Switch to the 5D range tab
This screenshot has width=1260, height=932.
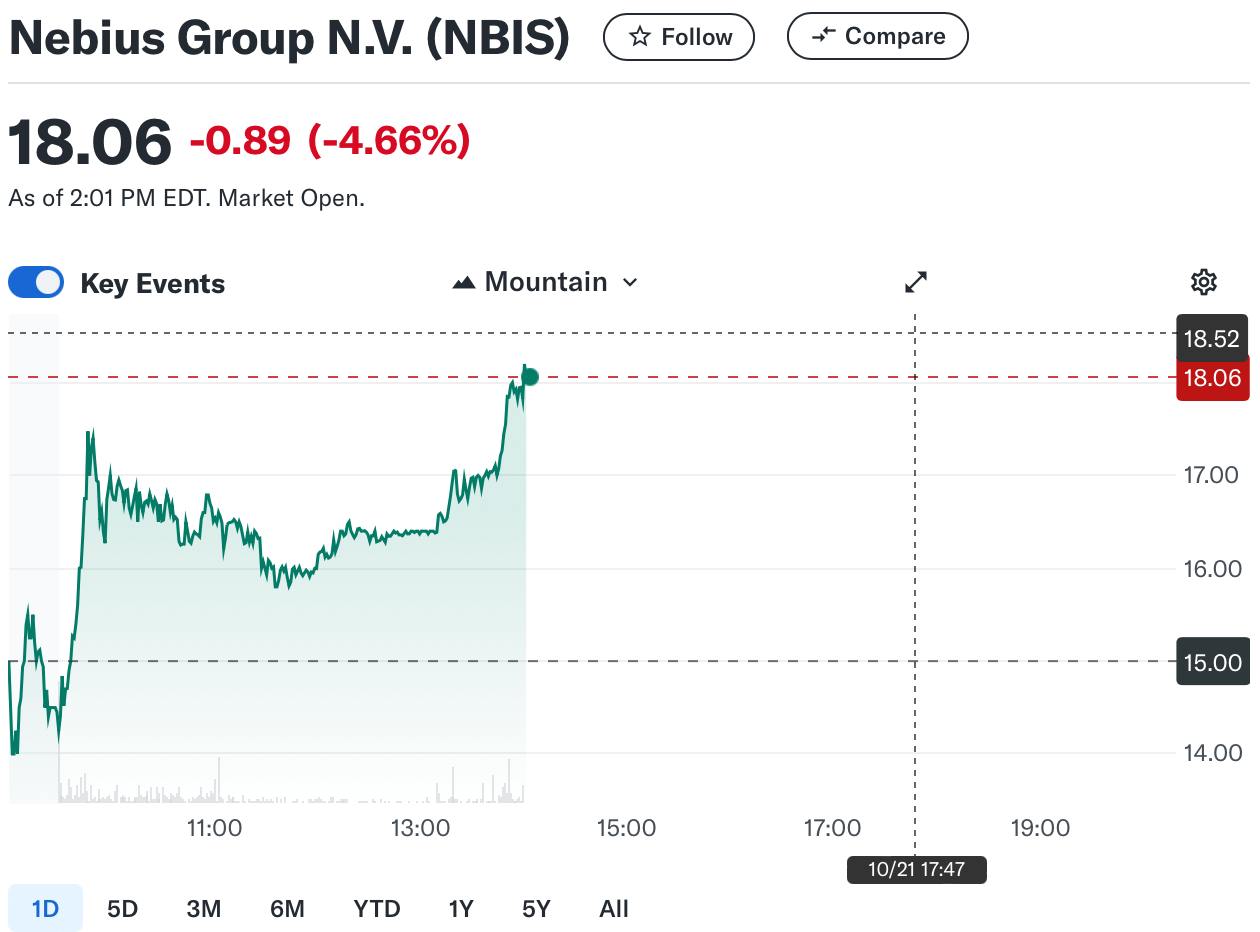tap(122, 909)
